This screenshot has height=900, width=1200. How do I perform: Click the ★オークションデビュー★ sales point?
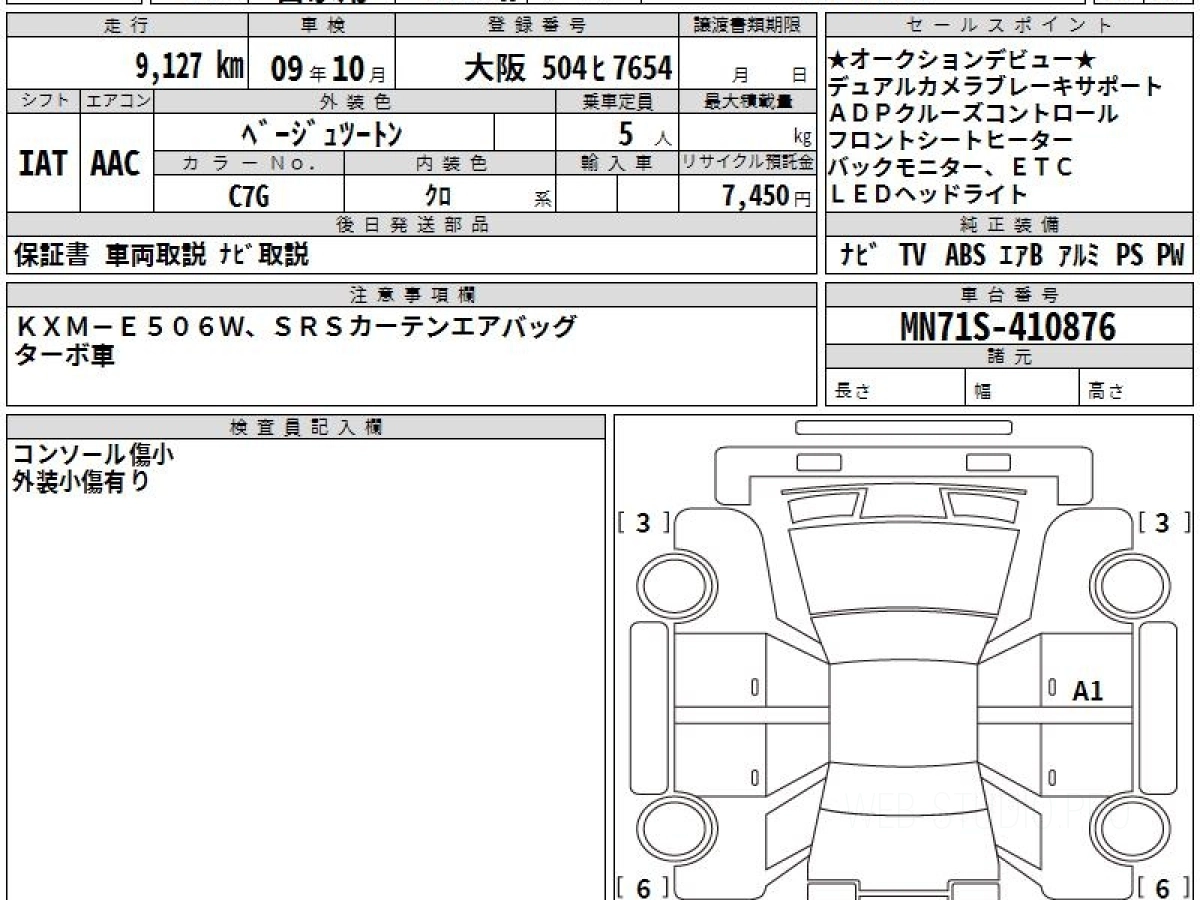964,60
